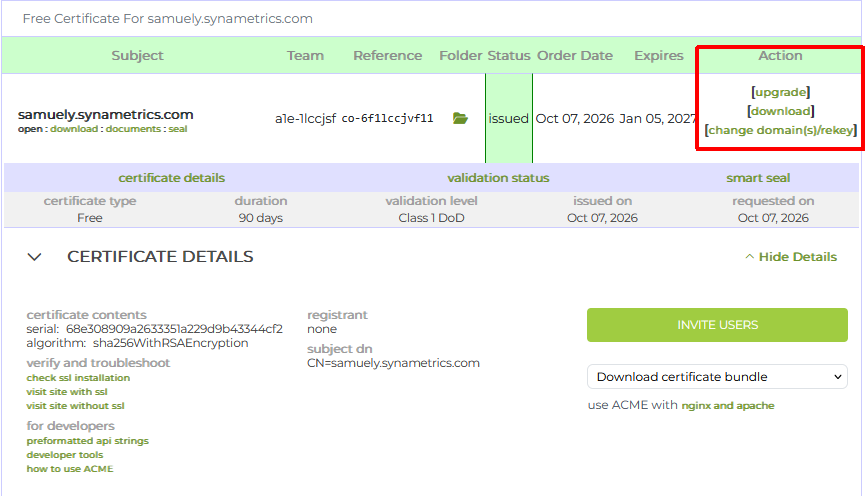
Task: Open how to use ACME link
Action: pyautogui.click(x=70, y=469)
